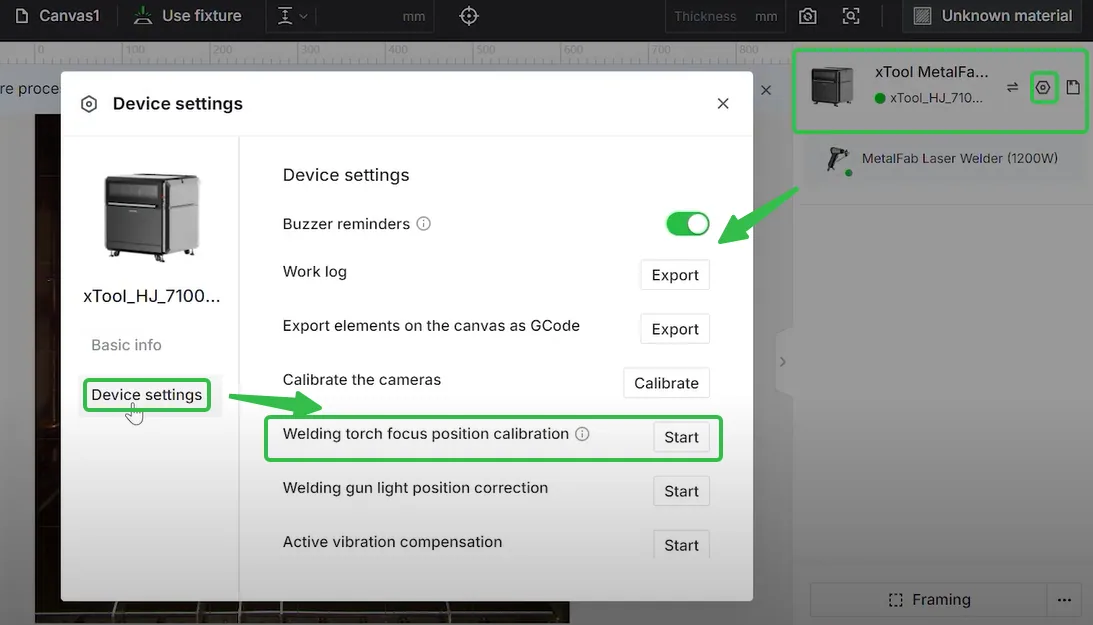Open the Canvas1 document tab
The width and height of the screenshot is (1093, 625).
pyautogui.click(x=58, y=15)
